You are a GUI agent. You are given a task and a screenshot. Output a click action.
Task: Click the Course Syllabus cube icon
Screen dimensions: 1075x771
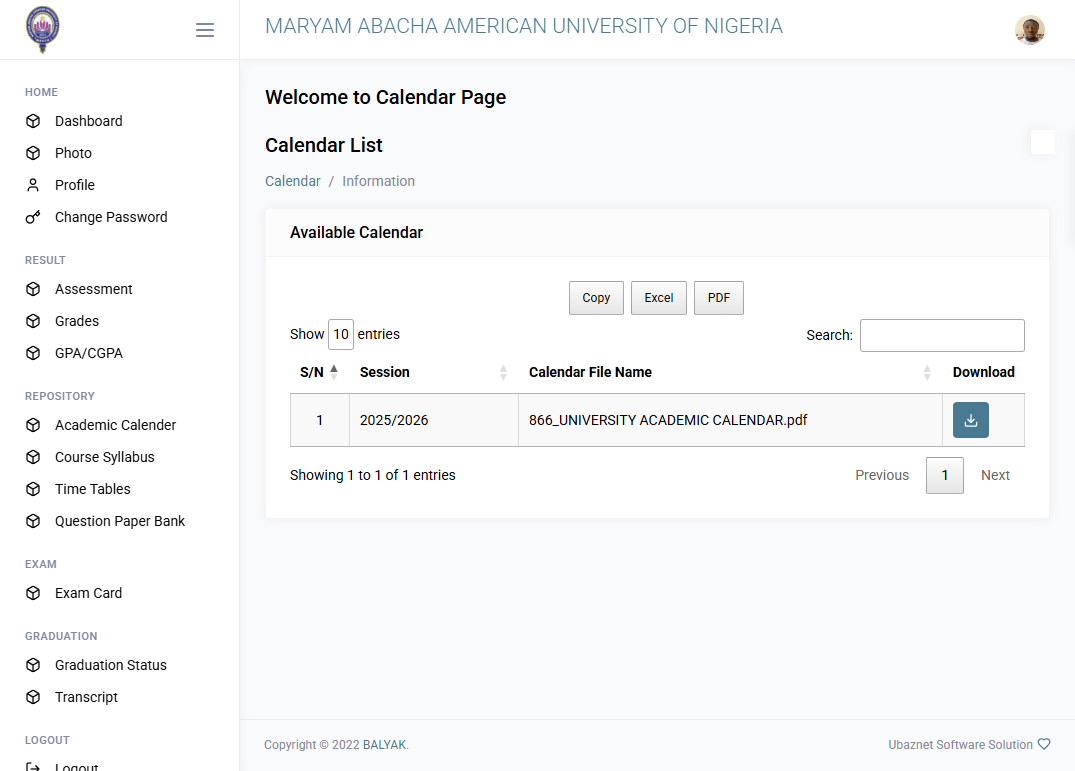pyautogui.click(x=33, y=457)
